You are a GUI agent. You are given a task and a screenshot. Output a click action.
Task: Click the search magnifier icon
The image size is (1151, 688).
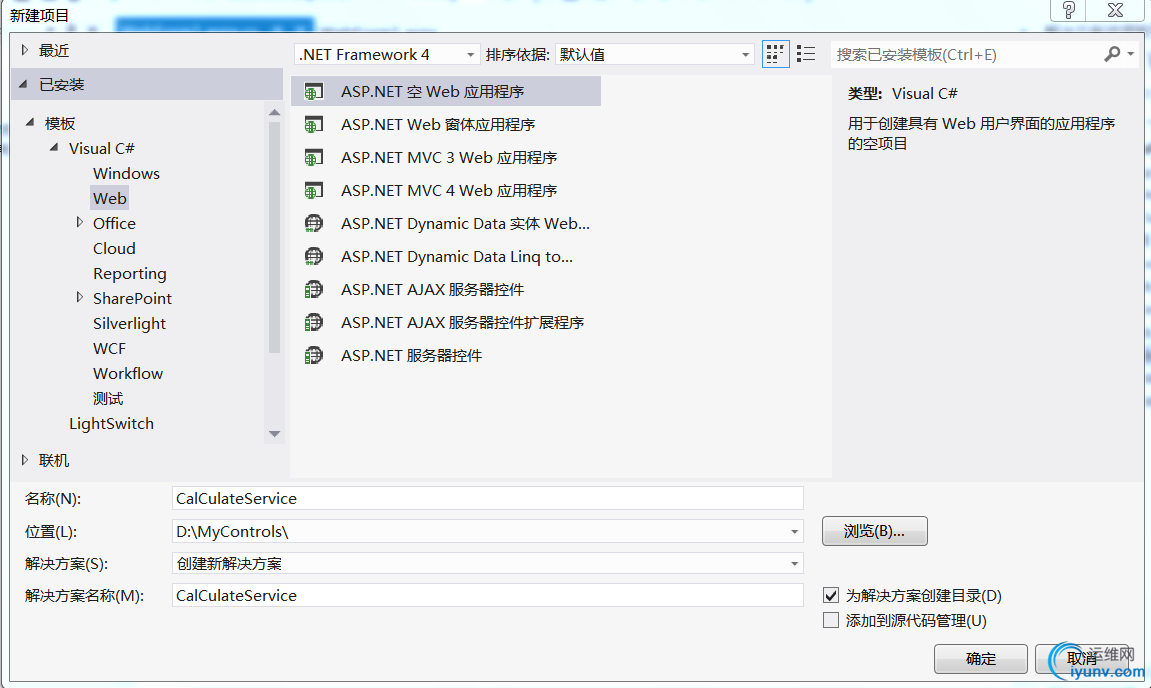click(x=1112, y=54)
